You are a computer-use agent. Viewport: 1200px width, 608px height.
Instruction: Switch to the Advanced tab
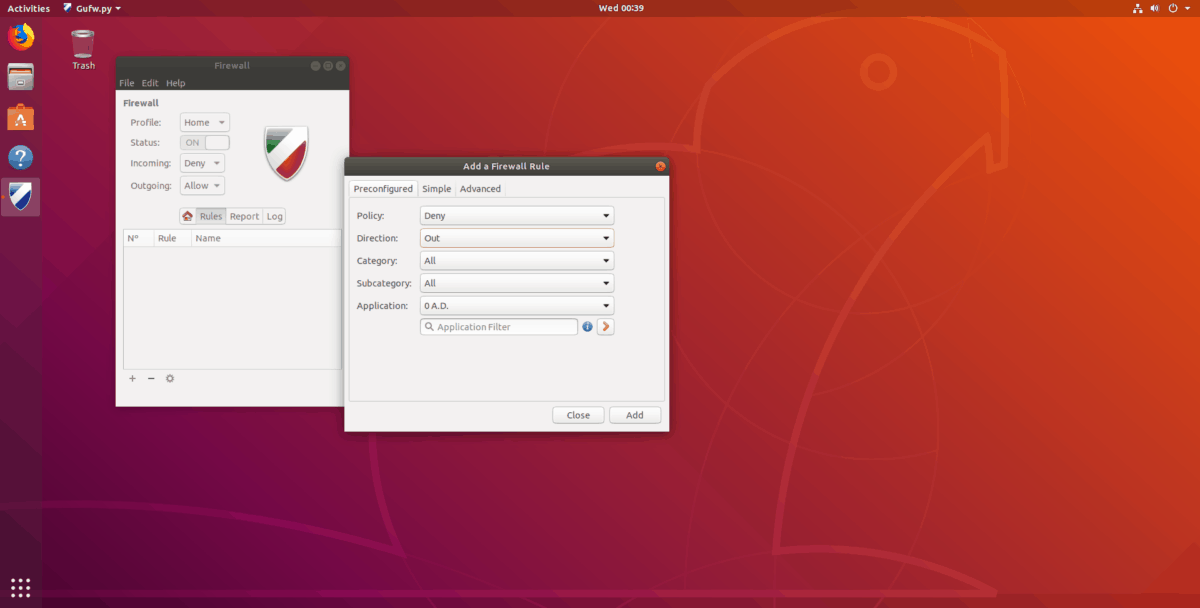click(x=480, y=188)
